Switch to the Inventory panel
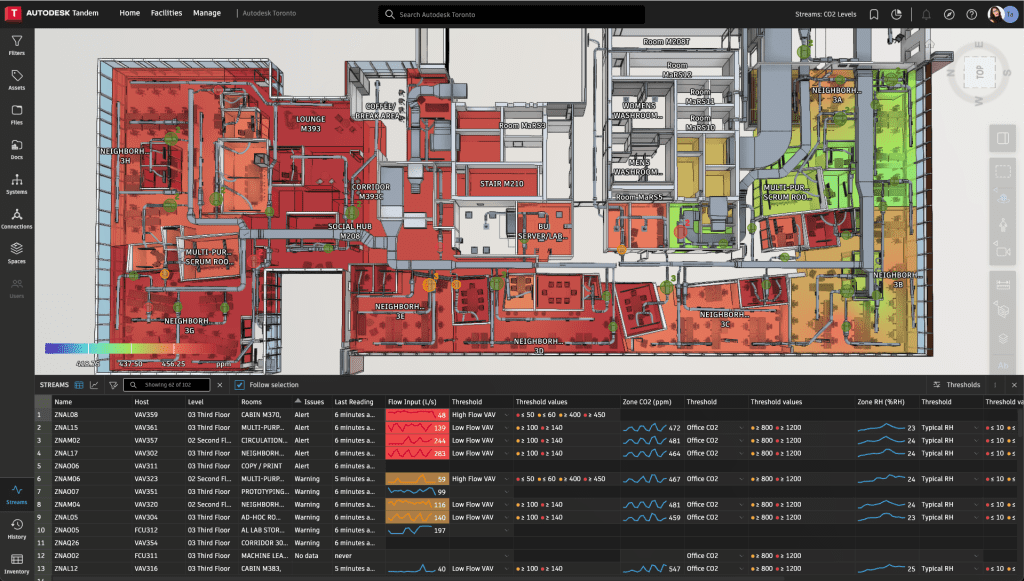Screen dimensions: 1024x581 (16, 565)
